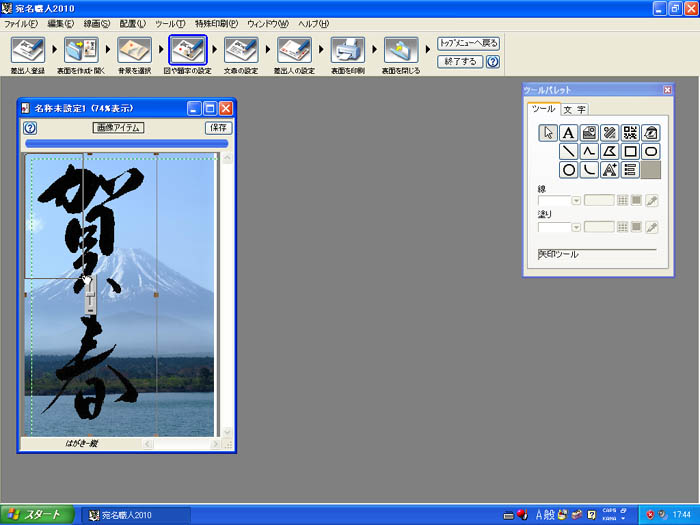This screenshot has width=700, height=525.
Task: Select the QR code tool
Action: 630,133
